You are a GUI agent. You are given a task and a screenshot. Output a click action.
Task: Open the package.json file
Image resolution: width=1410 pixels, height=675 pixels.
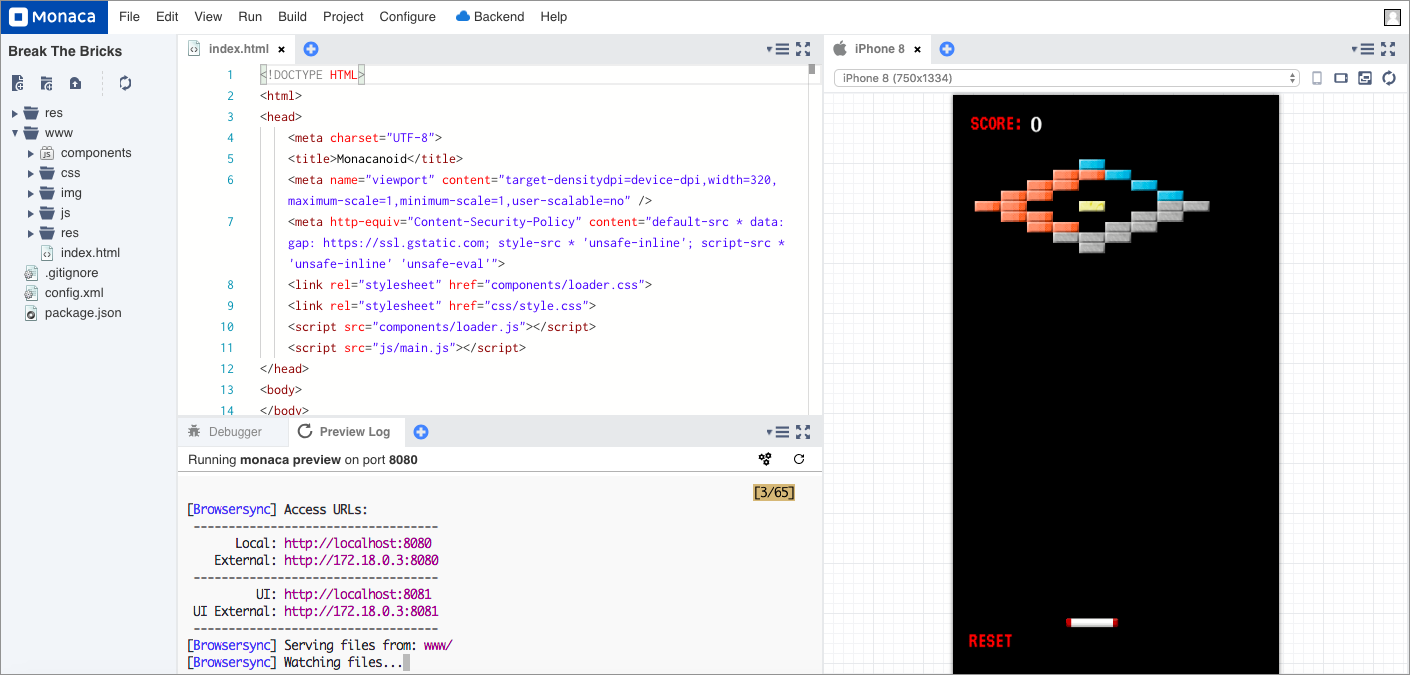coord(82,313)
